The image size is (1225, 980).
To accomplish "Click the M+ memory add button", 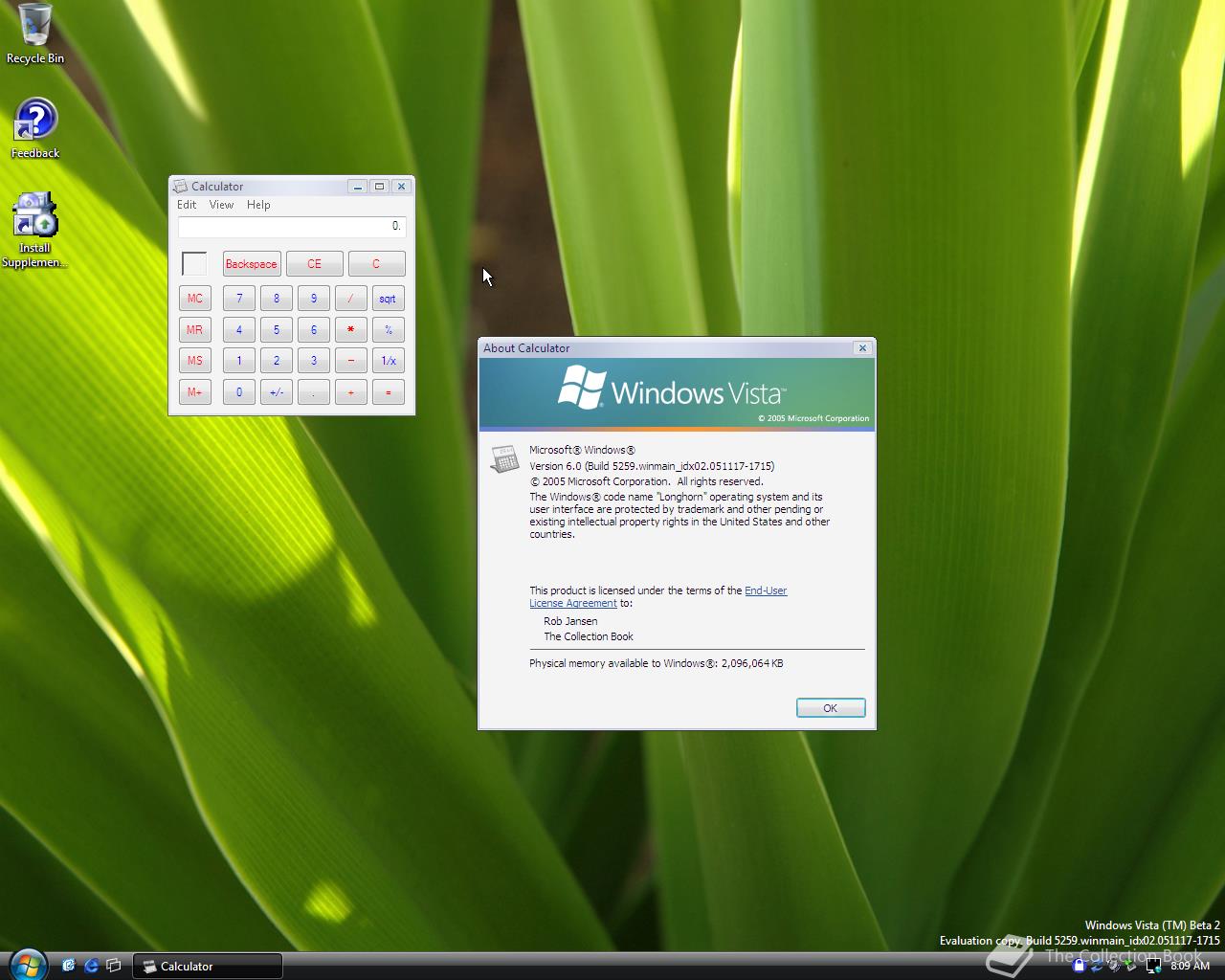I will pos(195,392).
